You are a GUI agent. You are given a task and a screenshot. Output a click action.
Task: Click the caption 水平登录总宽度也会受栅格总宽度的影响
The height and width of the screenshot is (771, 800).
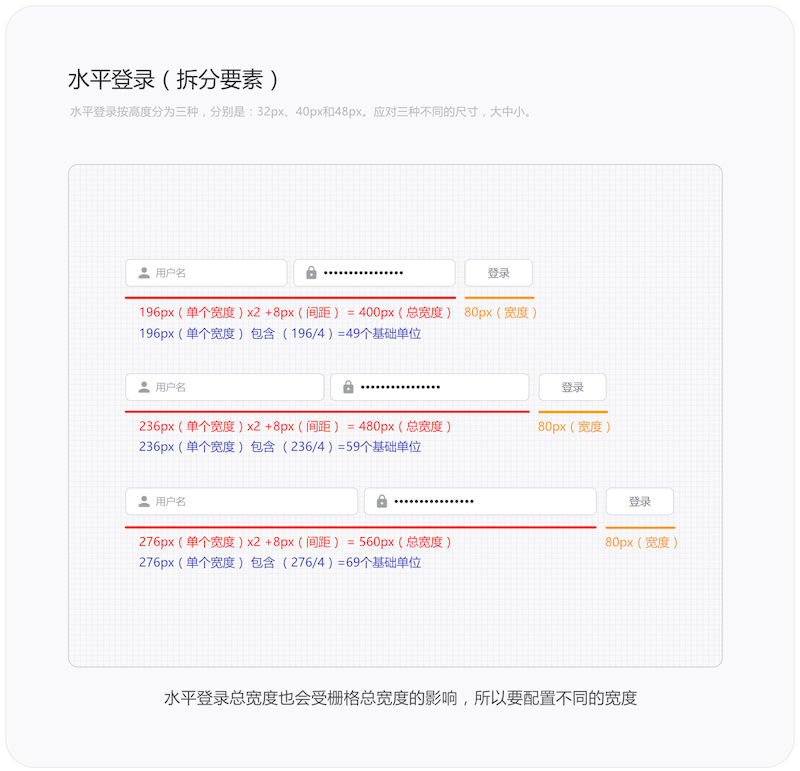pyautogui.click(x=310, y=698)
